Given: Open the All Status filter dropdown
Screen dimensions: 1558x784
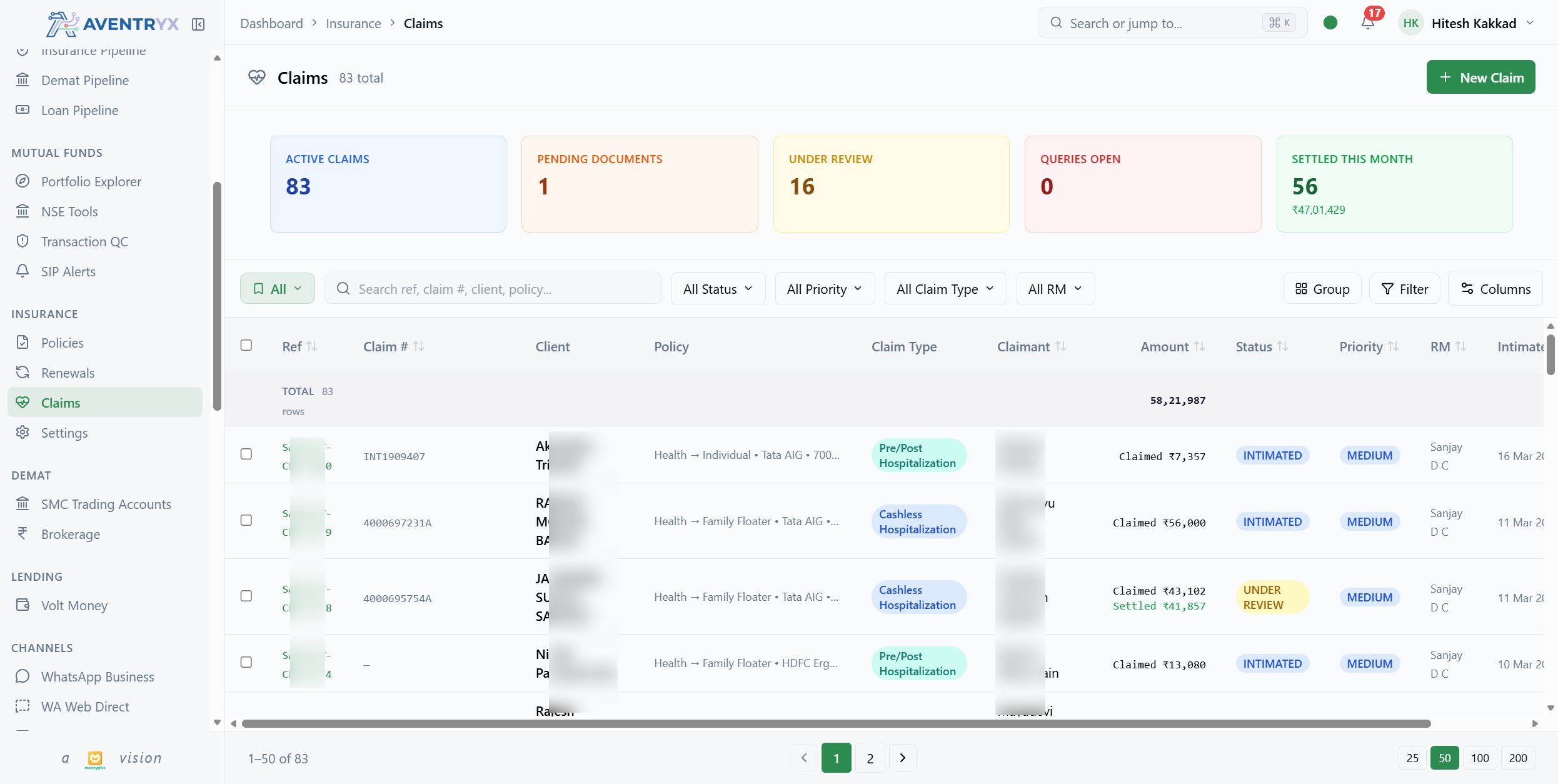Looking at the screenshot, I should click(718, 288).
